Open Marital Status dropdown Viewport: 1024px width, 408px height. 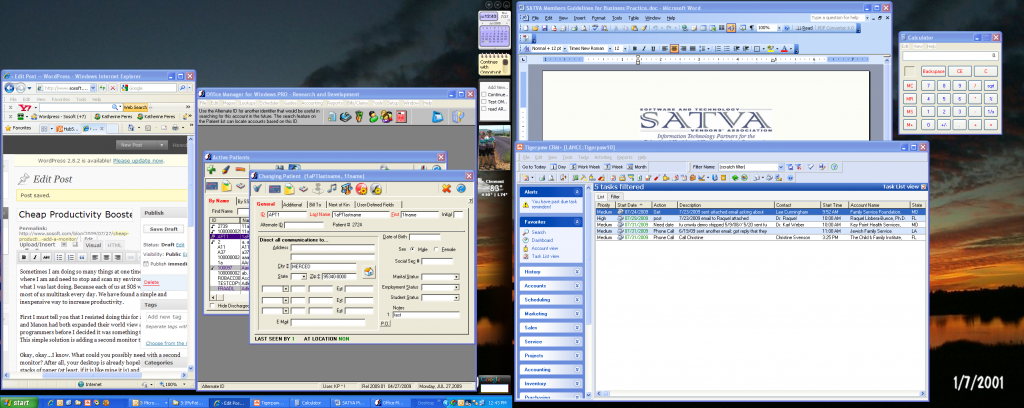point(456,277)
